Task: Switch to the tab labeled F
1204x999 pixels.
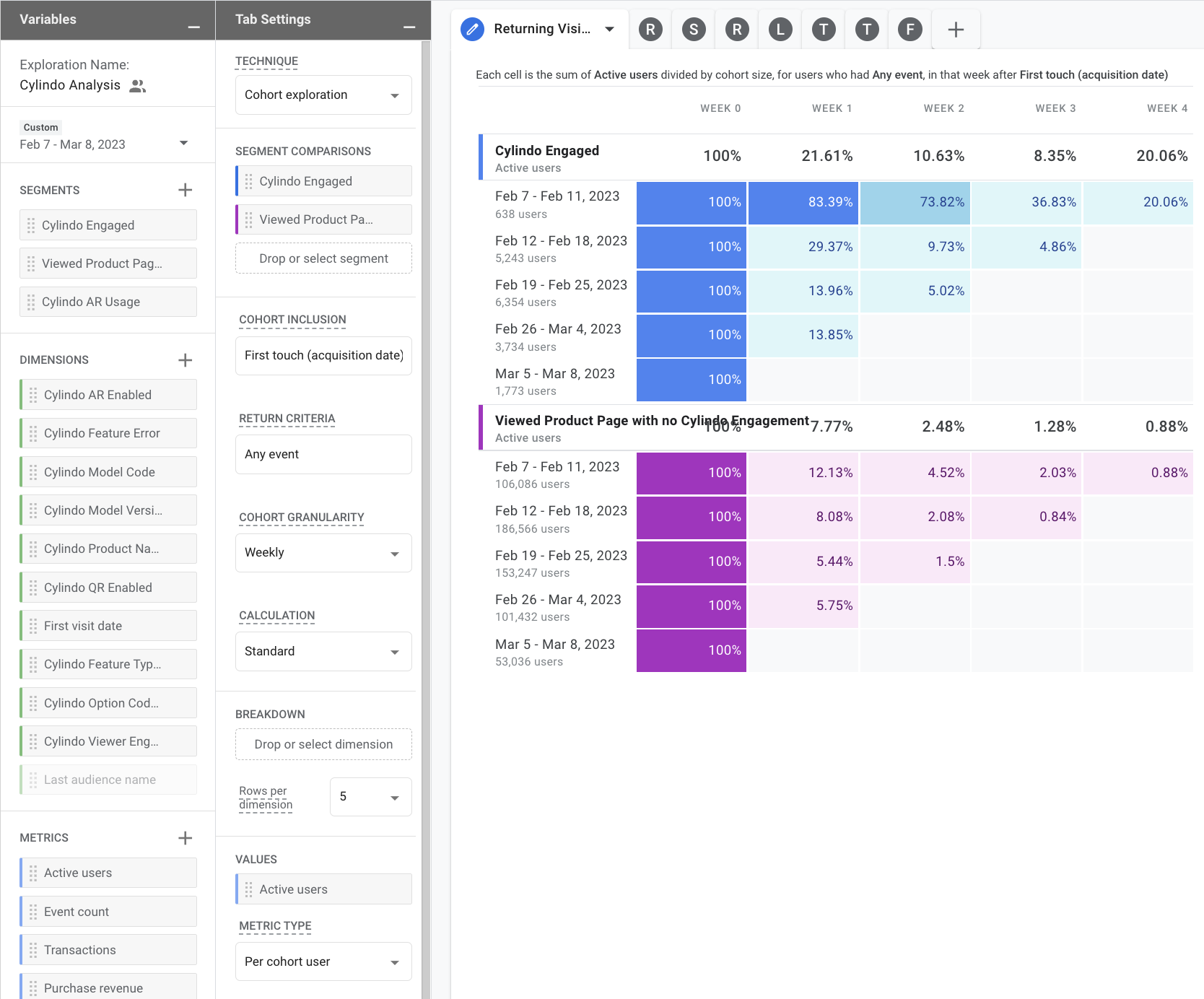Action: (x=910, y=30)
